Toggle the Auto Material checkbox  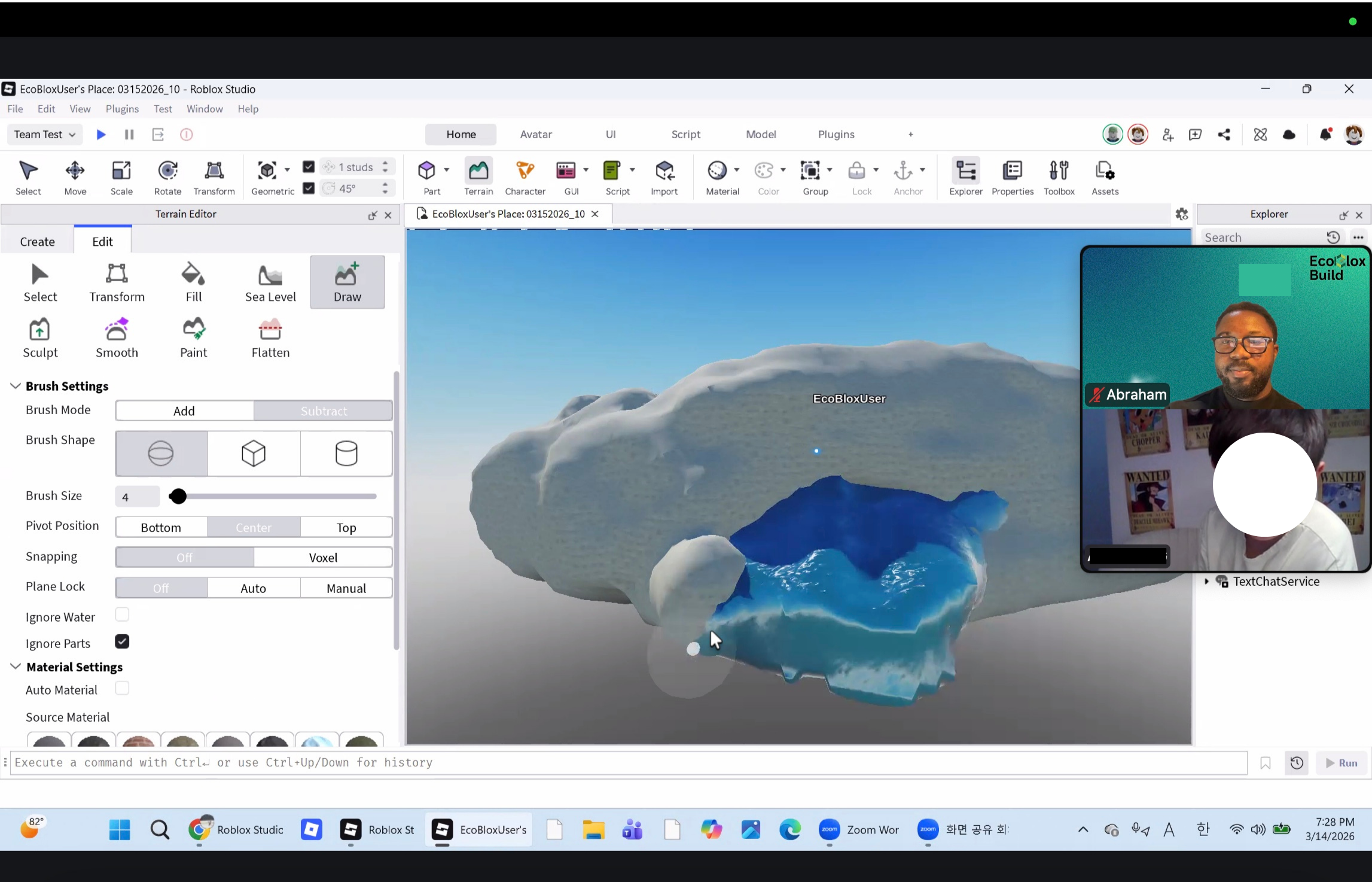click(x=122, y=688)
